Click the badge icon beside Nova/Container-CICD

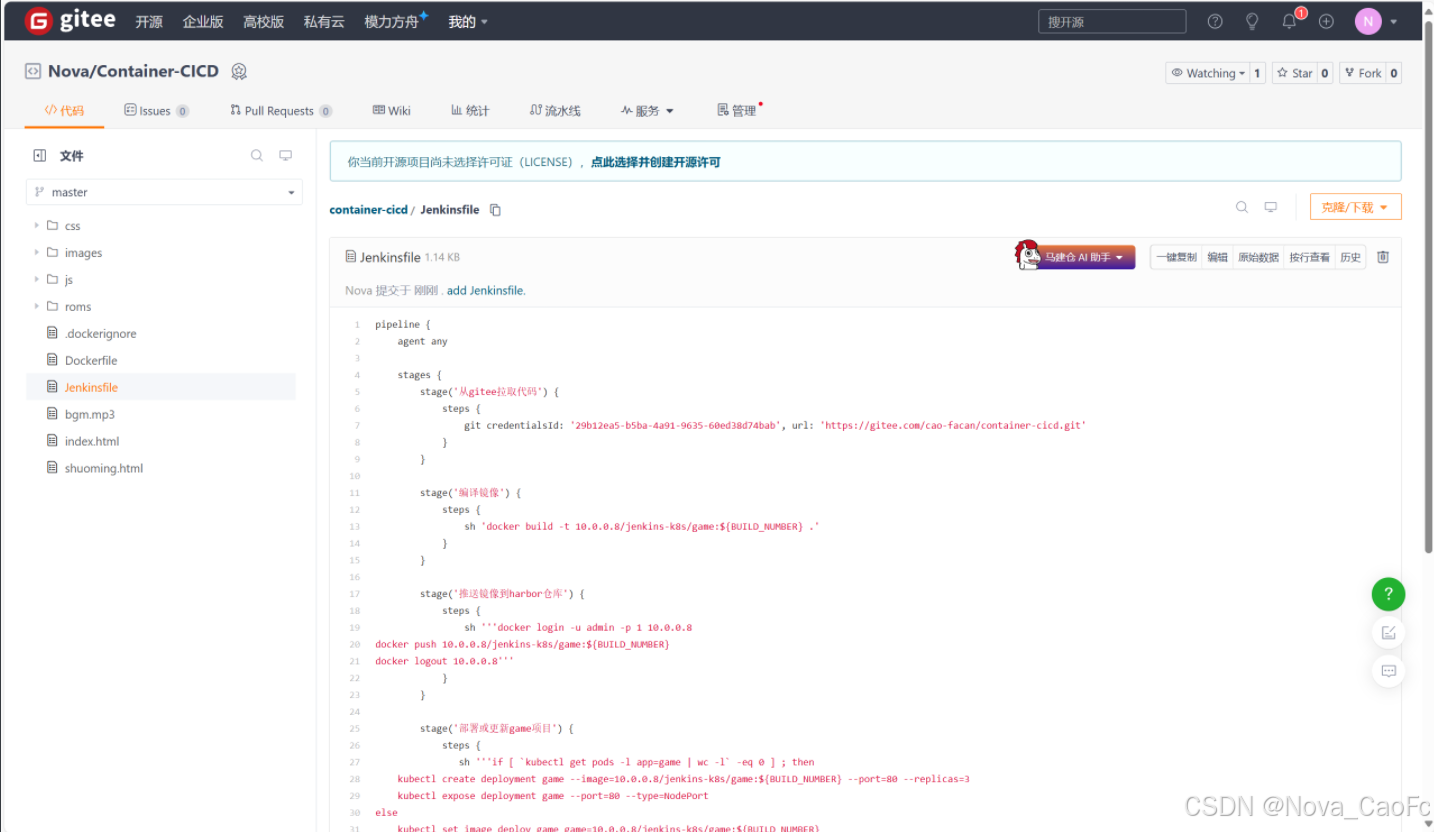click(x=239, y=71)
